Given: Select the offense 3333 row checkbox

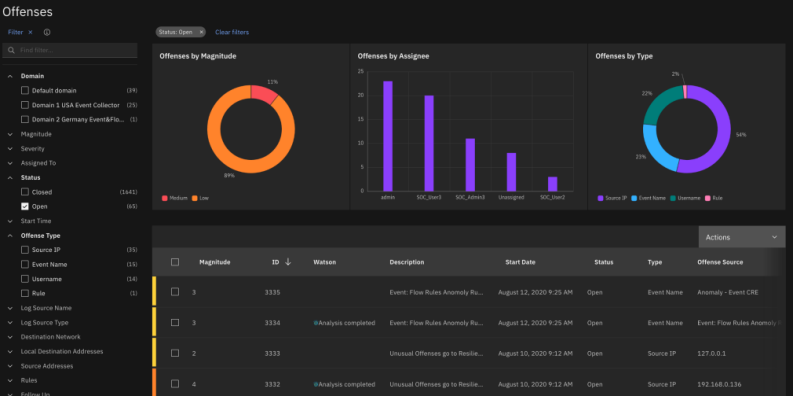Looking at the screenshot, I should pyautogui.click(x=175, y=353).
